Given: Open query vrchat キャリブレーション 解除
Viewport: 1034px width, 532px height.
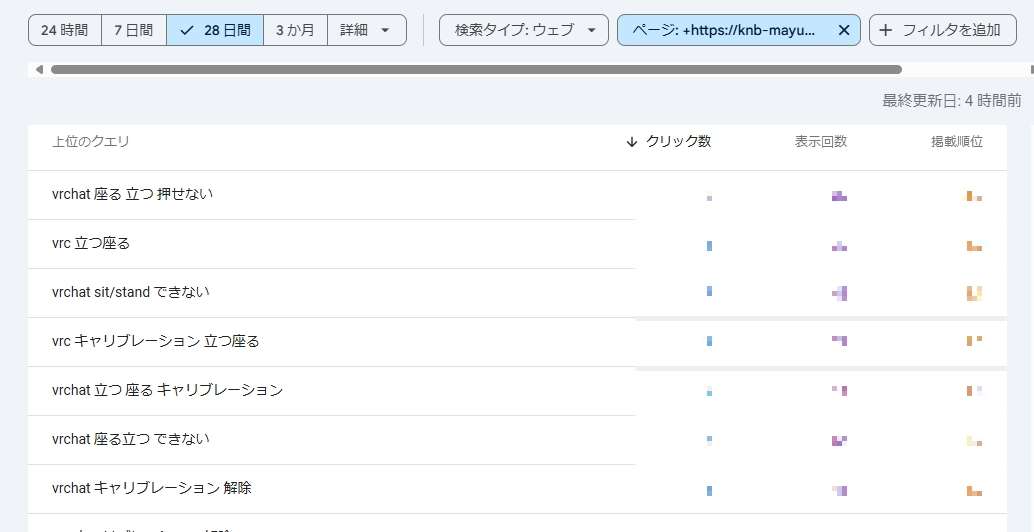Looking at the screenshot, I should pyautogui.click(x=152, y=488).
